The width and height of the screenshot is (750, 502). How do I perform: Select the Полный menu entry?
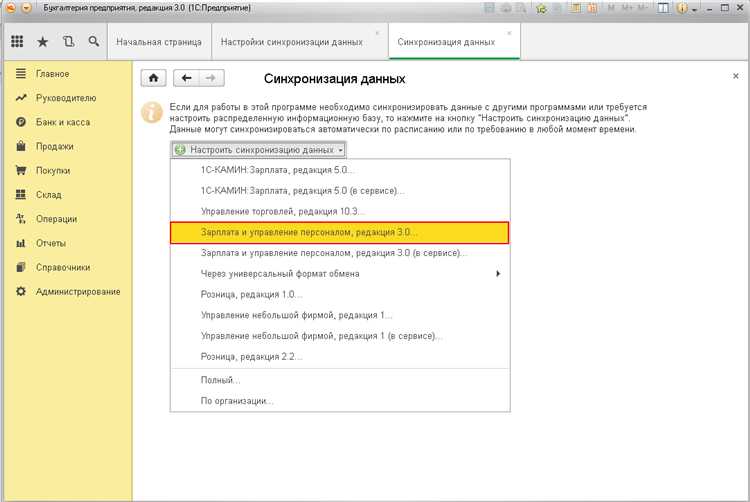pos(340,380)
